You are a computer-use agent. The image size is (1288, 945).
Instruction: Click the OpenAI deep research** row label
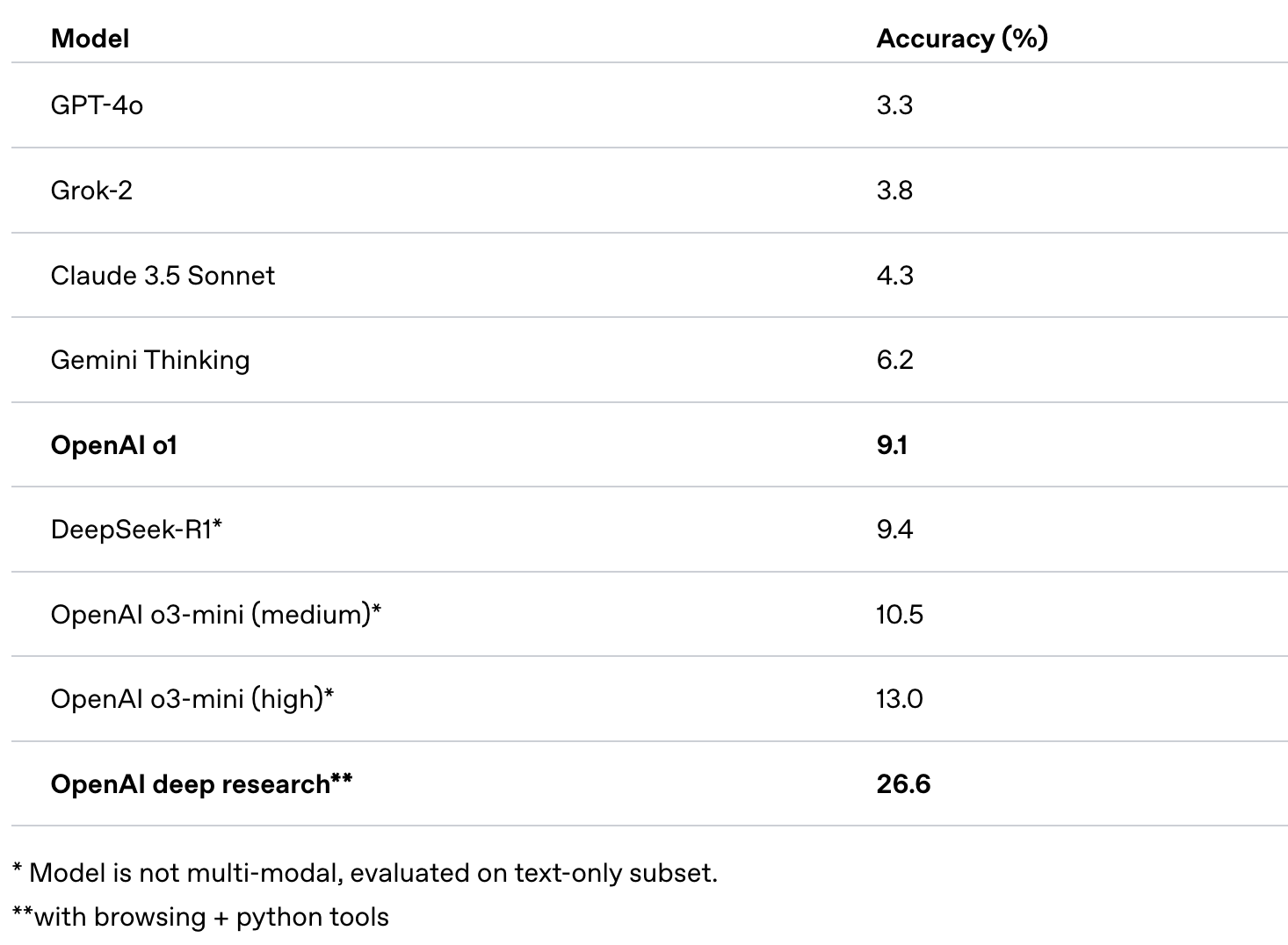pos(201,783)
